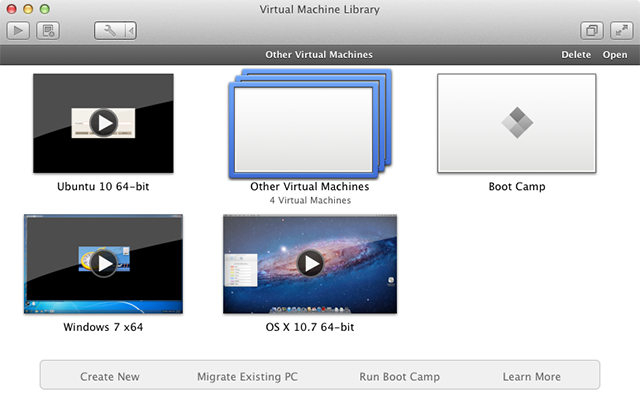Image resolution: width=640 pixels, height=397 pixels.
Task: Start OS X 10.7 64-bit play overlay
Action: (310, 264)
